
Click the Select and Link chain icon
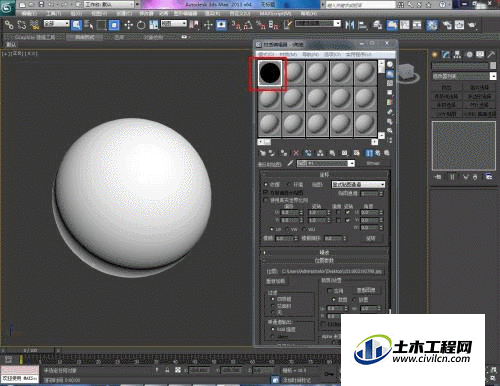[x=9, y=25]
